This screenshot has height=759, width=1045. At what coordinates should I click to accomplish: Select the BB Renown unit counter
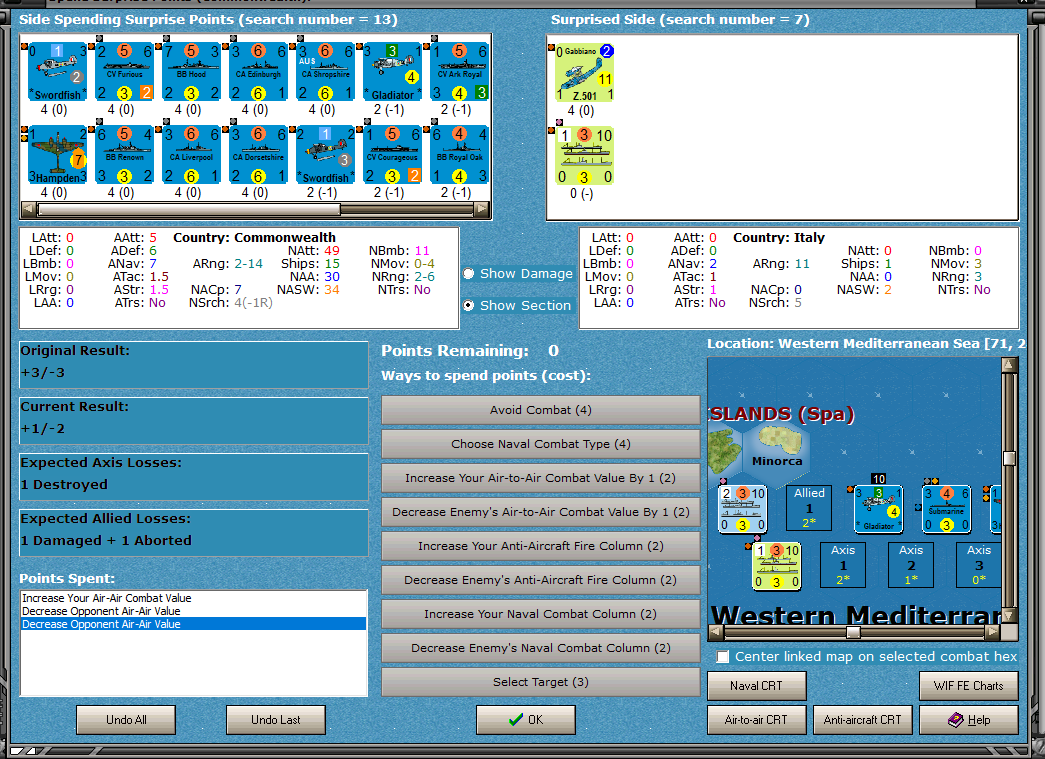coord(125,155)
